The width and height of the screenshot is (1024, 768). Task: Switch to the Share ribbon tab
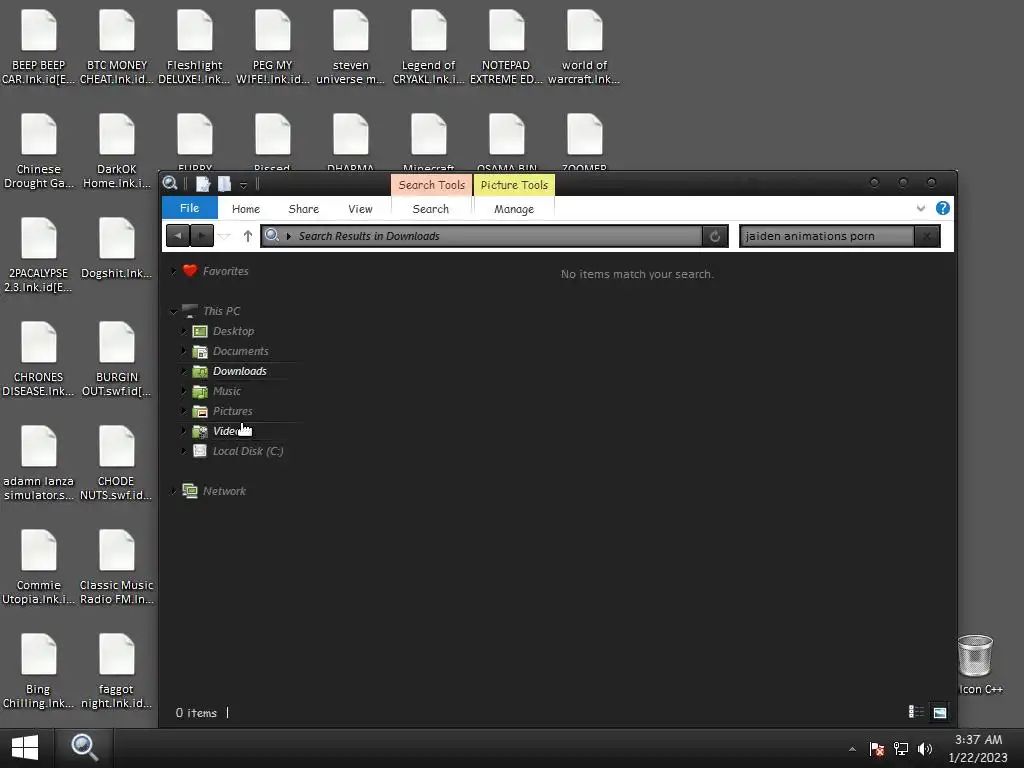[x=304, y=209]
